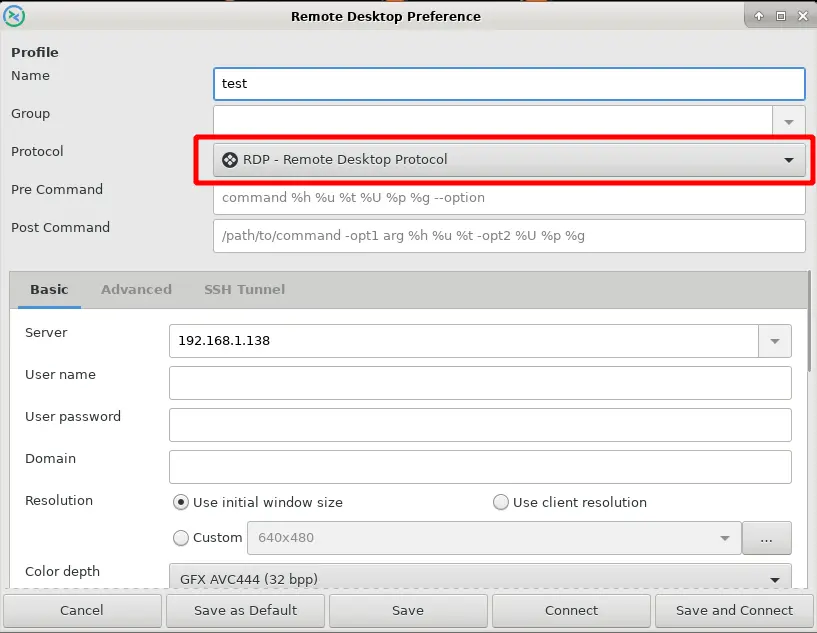
Task: Expand the Server address dropdown arrow
Action: tap(774, 341)
